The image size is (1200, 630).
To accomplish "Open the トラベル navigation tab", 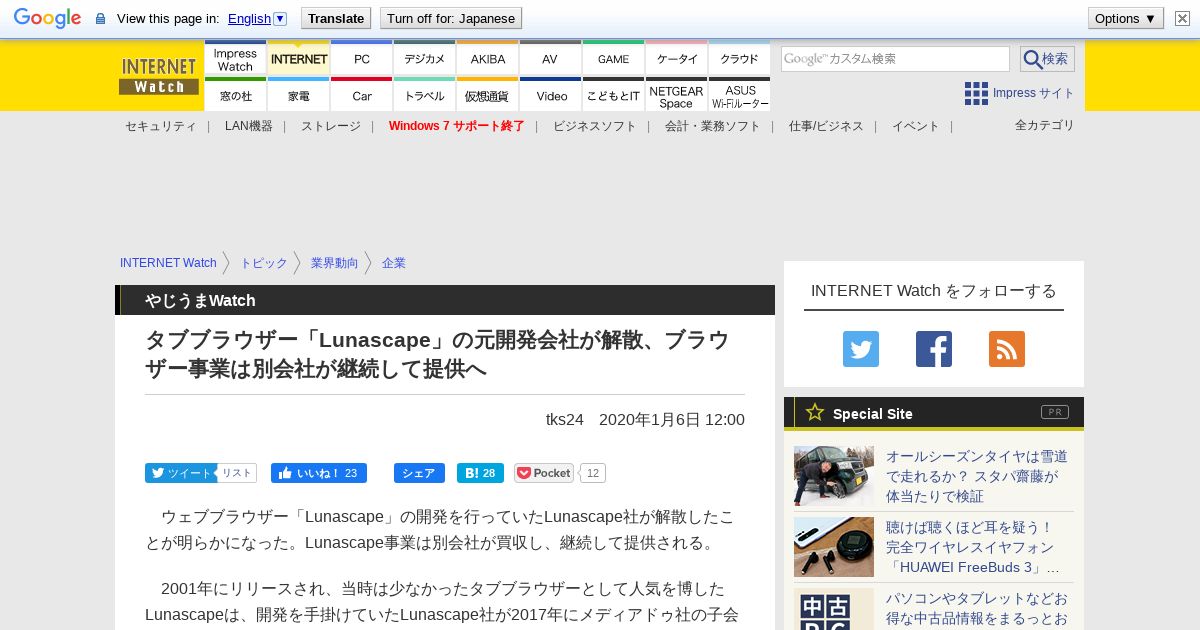I will point(424,95).
